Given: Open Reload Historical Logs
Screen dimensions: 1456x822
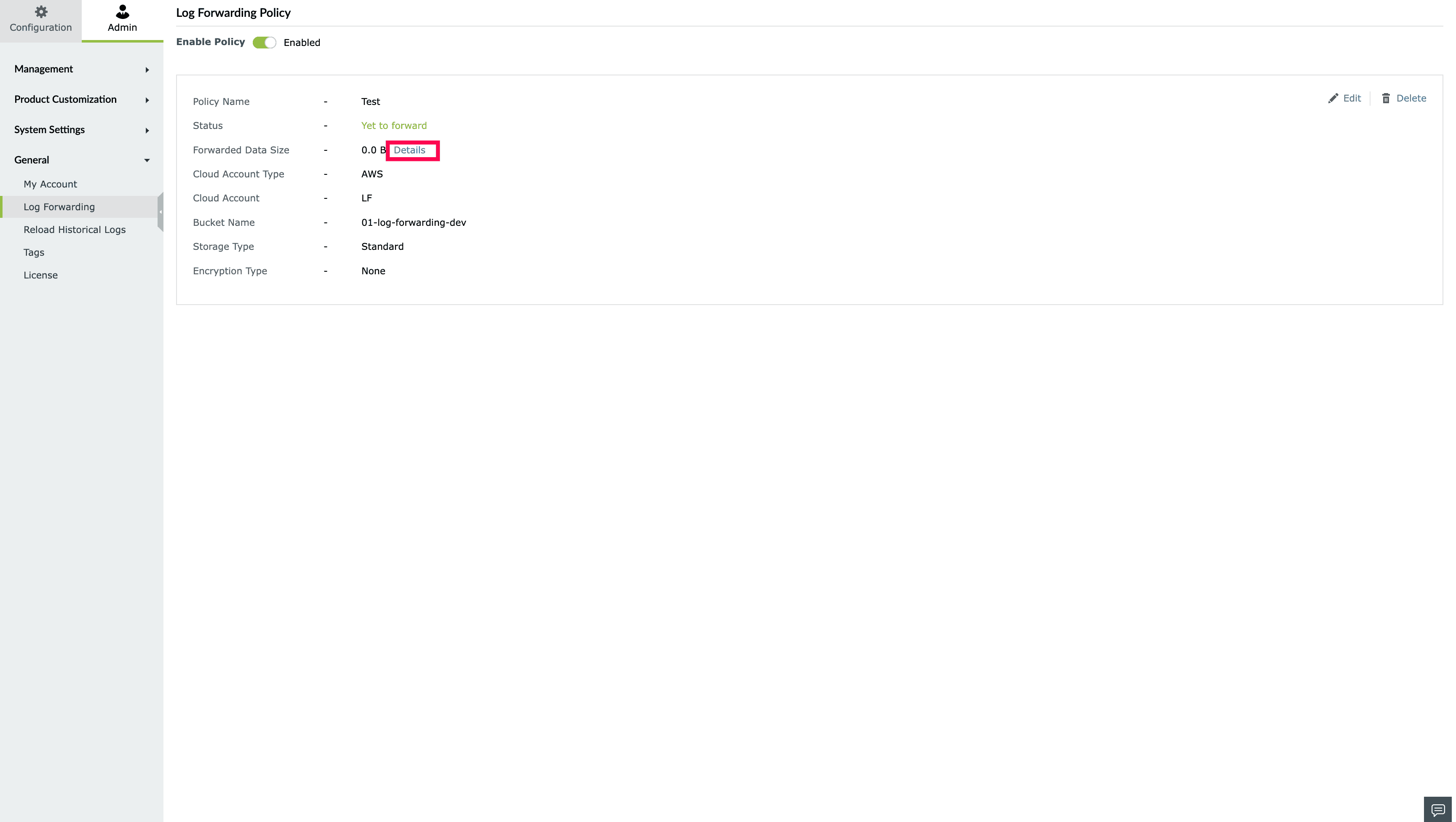Looking at the screenshot, I should coord(75,230).
